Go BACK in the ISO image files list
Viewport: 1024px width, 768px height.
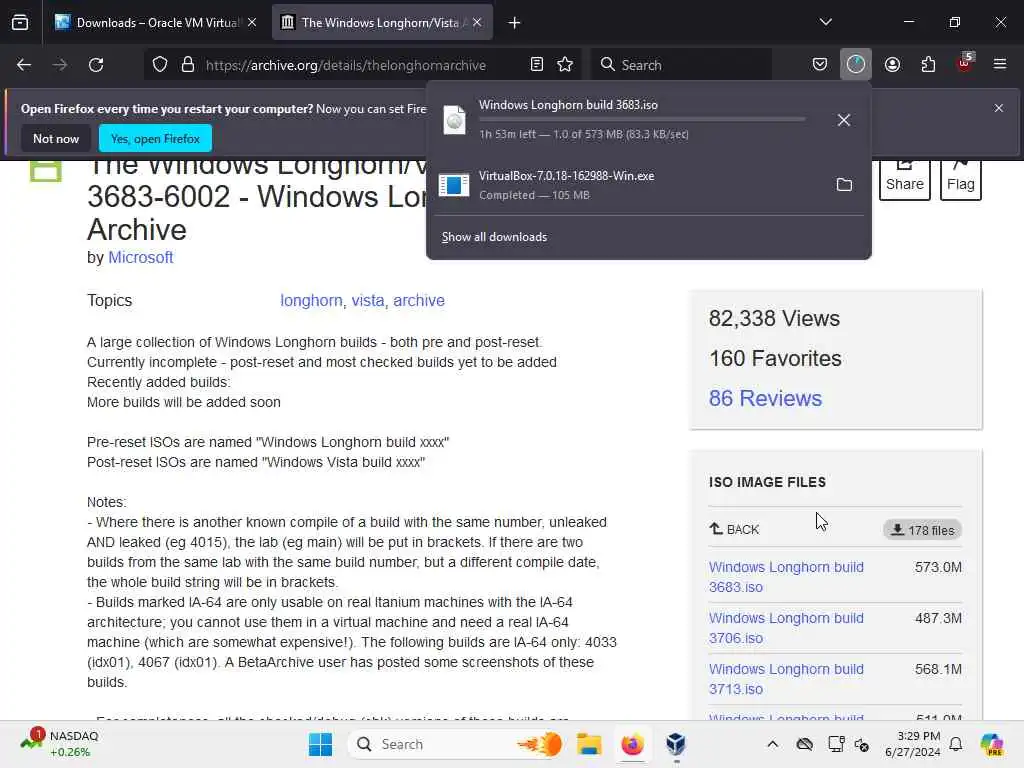[735, 529]
